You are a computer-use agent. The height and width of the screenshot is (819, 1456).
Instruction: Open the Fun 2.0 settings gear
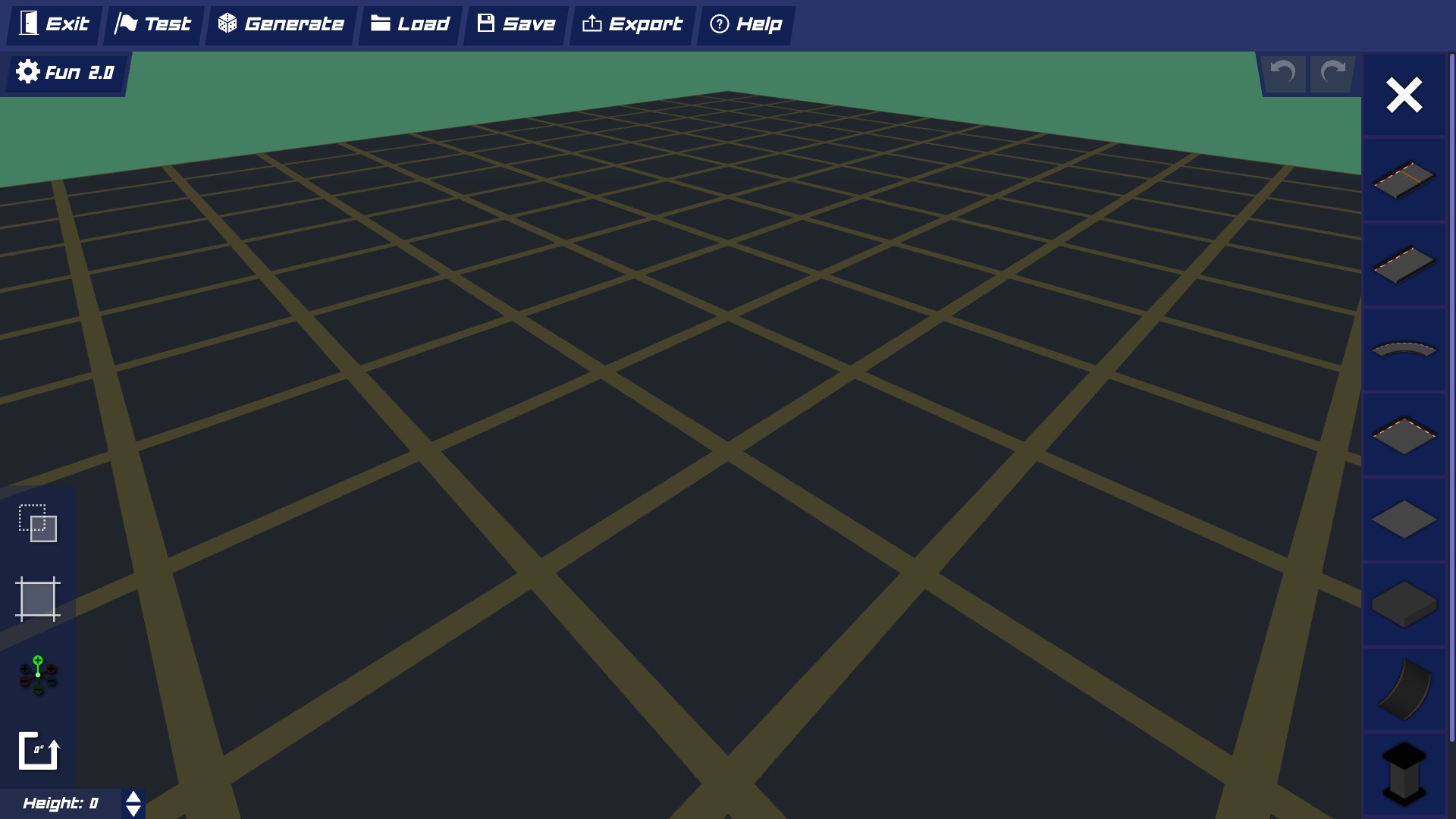tap(27, 72)
